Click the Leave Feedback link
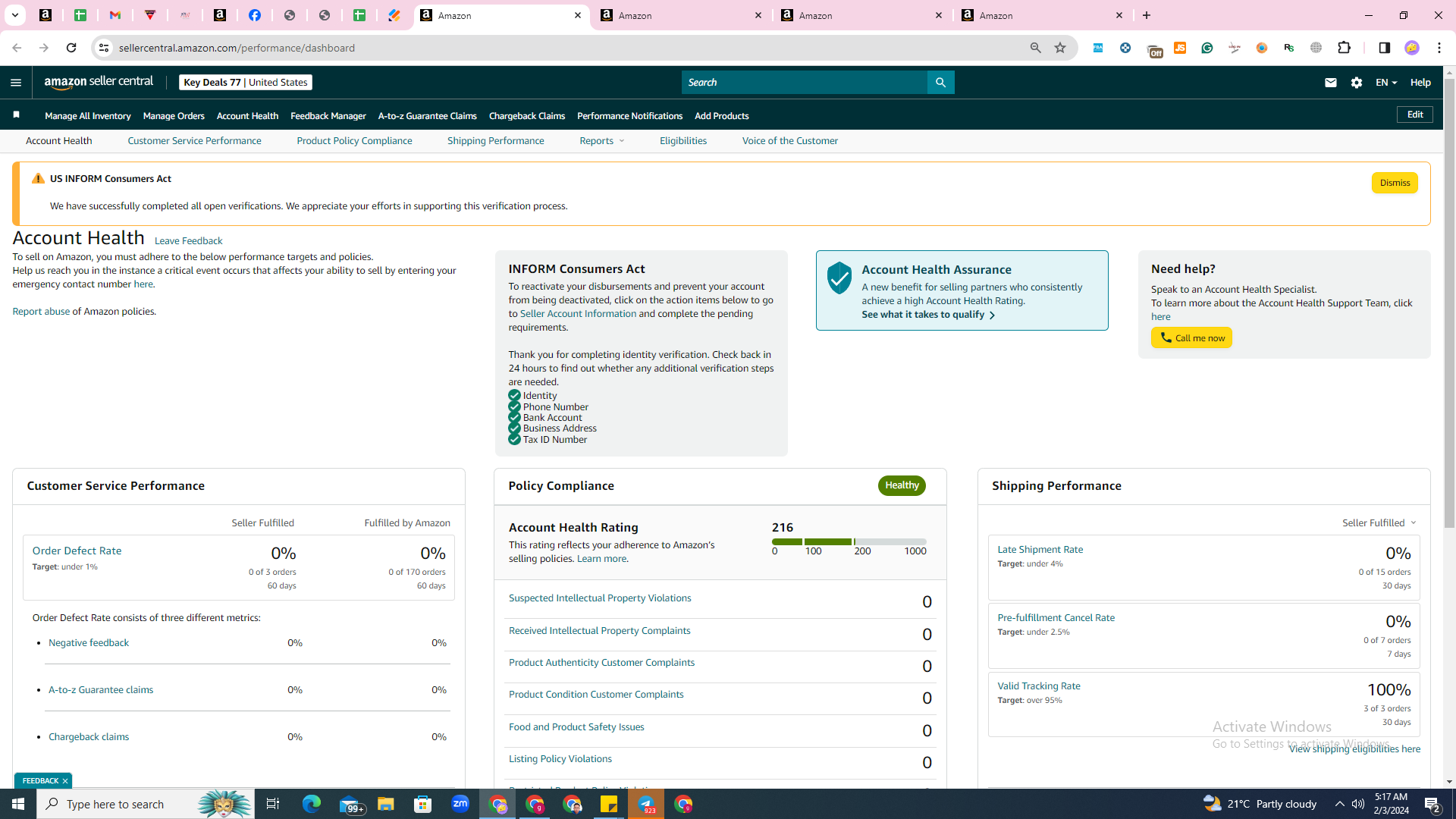Image resolution: width=1456 pixels, height=819 pixels. (188, 241)
